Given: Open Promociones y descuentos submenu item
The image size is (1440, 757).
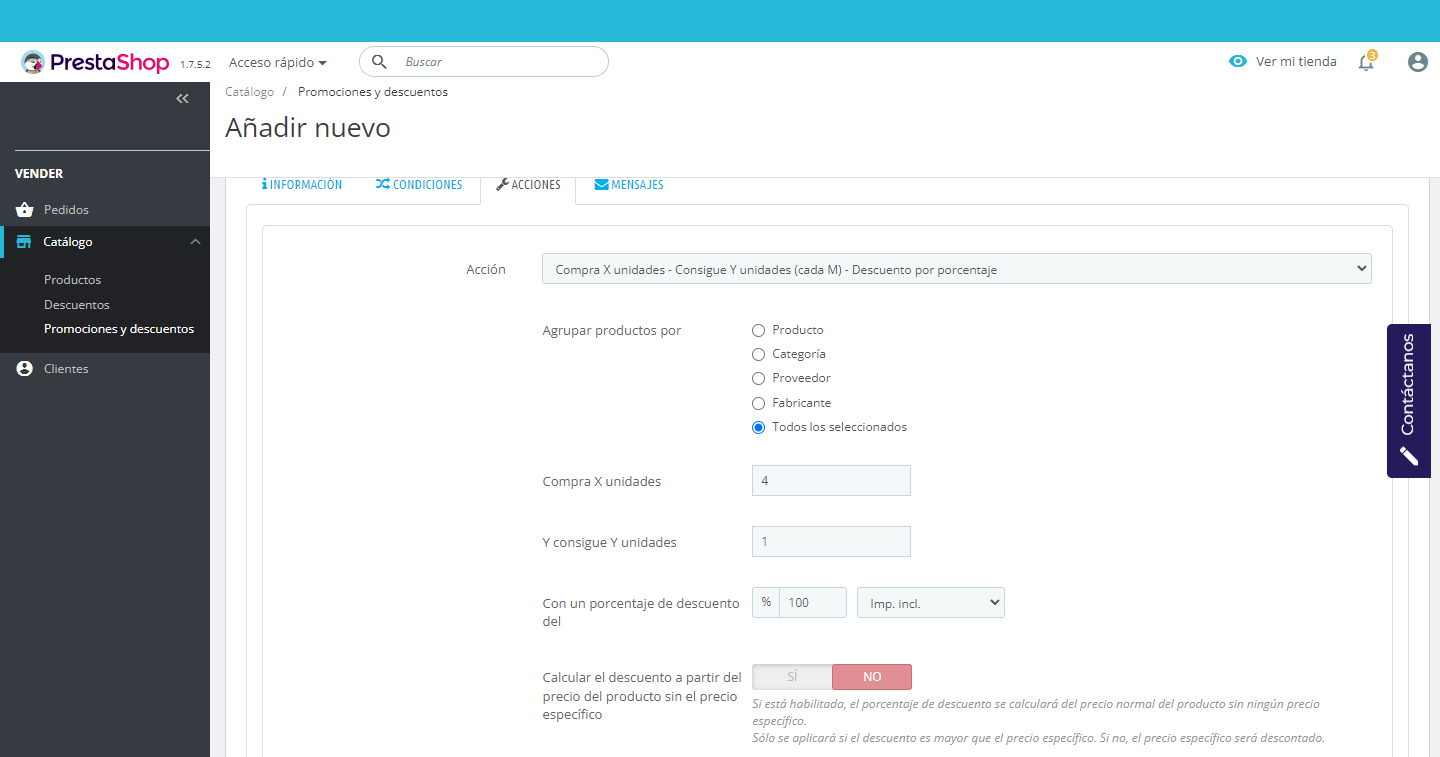Looking at the screenshot, I should tap(119, 329).
